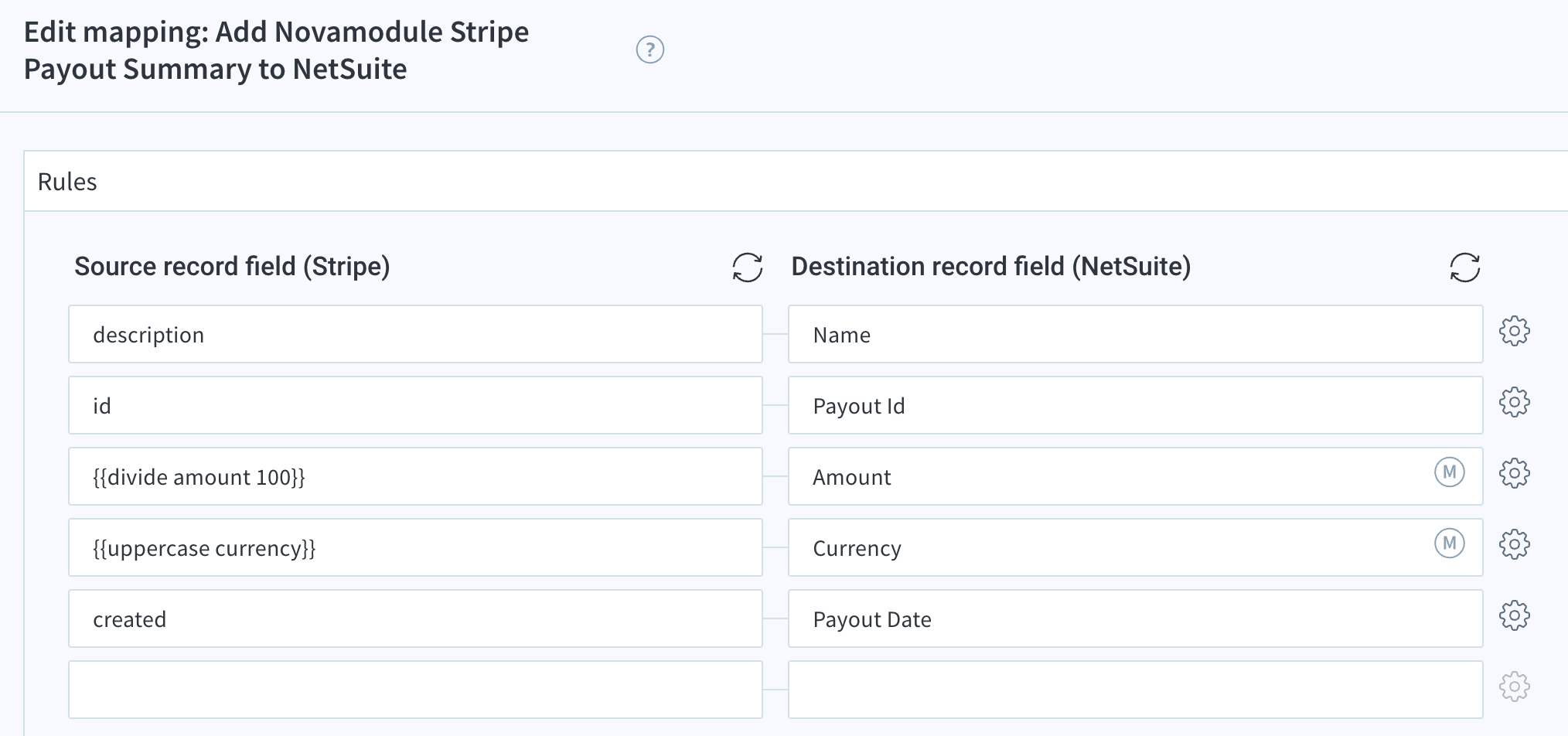Open settings gear for the Currency mapping
This screenshot has height=736, width=1568.
click(x=1515, y=544)
